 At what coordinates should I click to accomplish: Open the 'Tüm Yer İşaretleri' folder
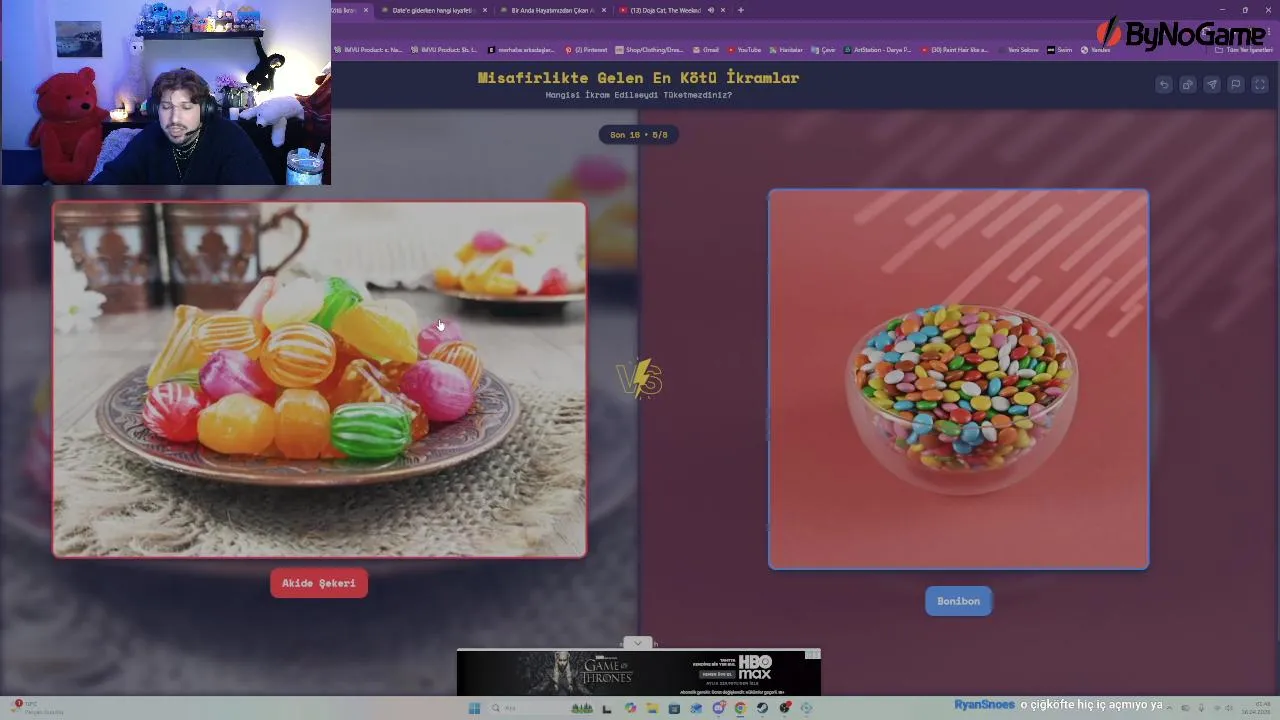pyautogui.click(x=1244, y=50)
